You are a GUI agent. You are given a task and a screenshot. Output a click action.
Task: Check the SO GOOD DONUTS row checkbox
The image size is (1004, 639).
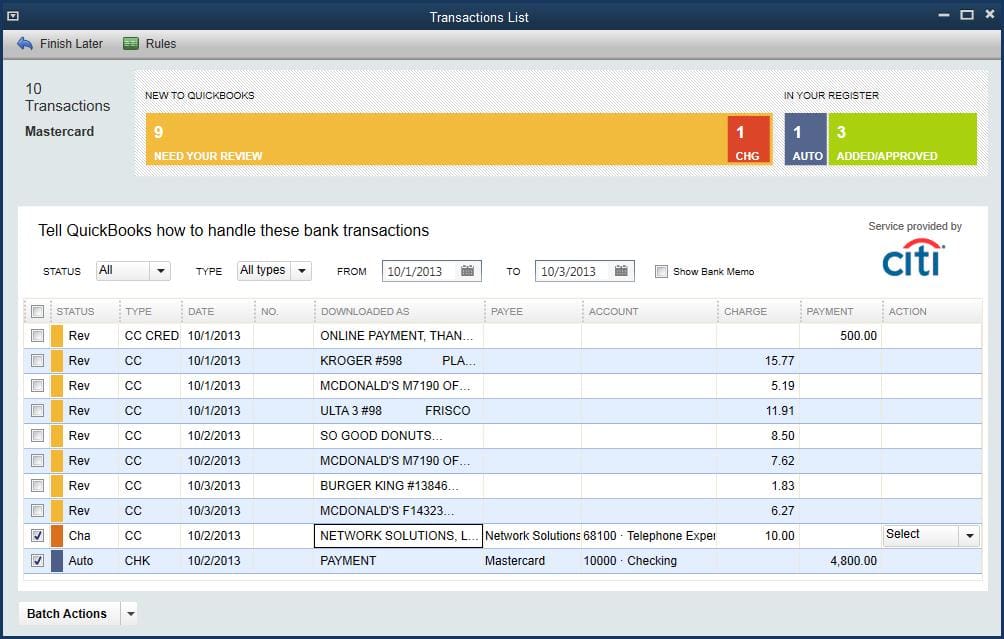(x=38, y=435)
